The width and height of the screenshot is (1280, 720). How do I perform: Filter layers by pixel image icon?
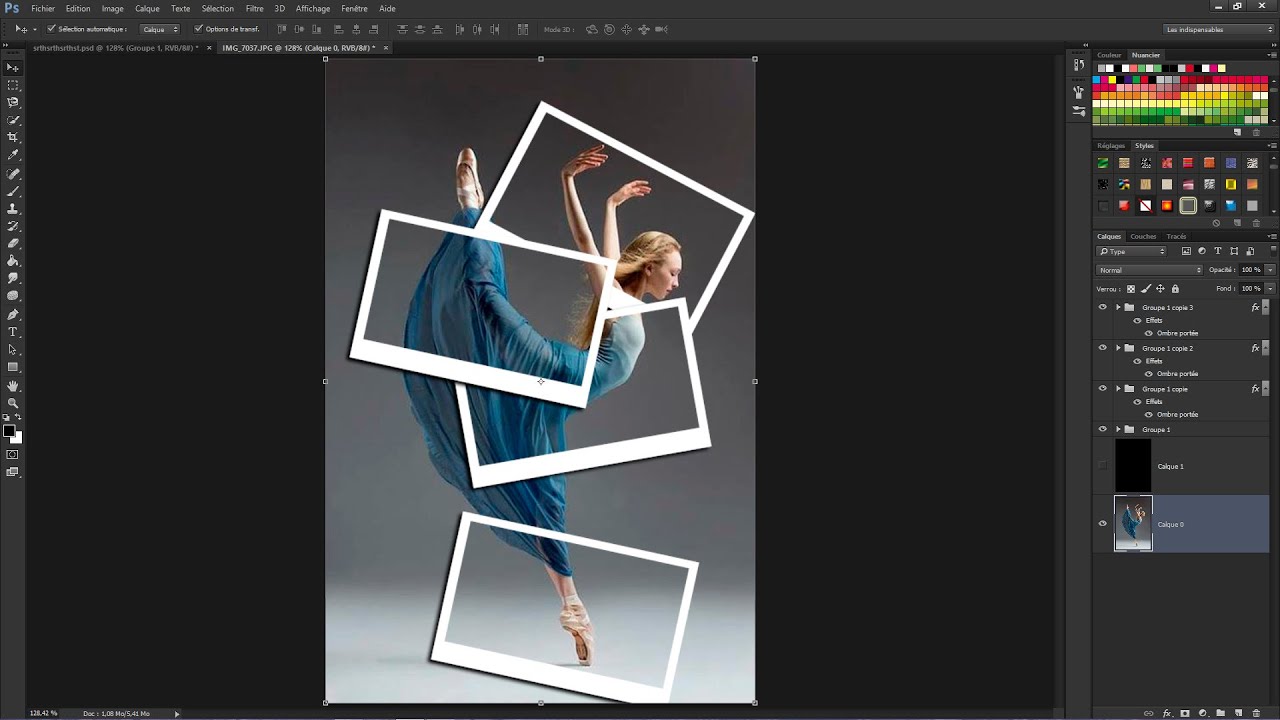[1186, 251]
